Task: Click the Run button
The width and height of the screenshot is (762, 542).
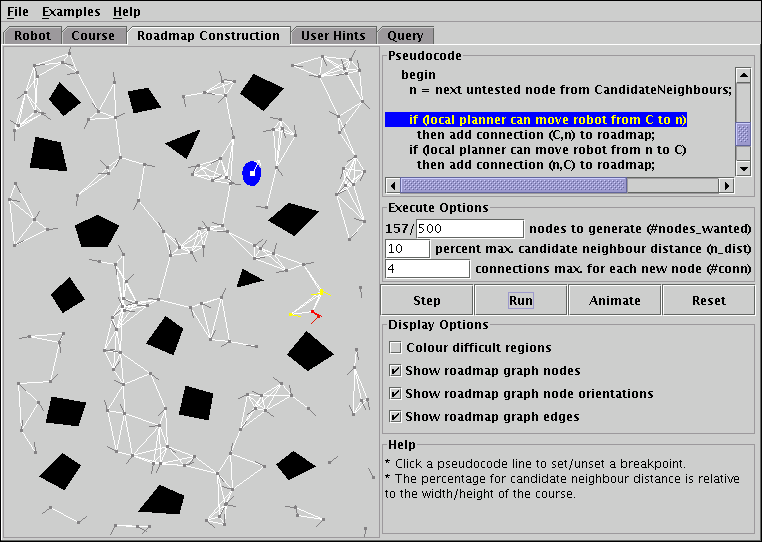Action: 520,300
